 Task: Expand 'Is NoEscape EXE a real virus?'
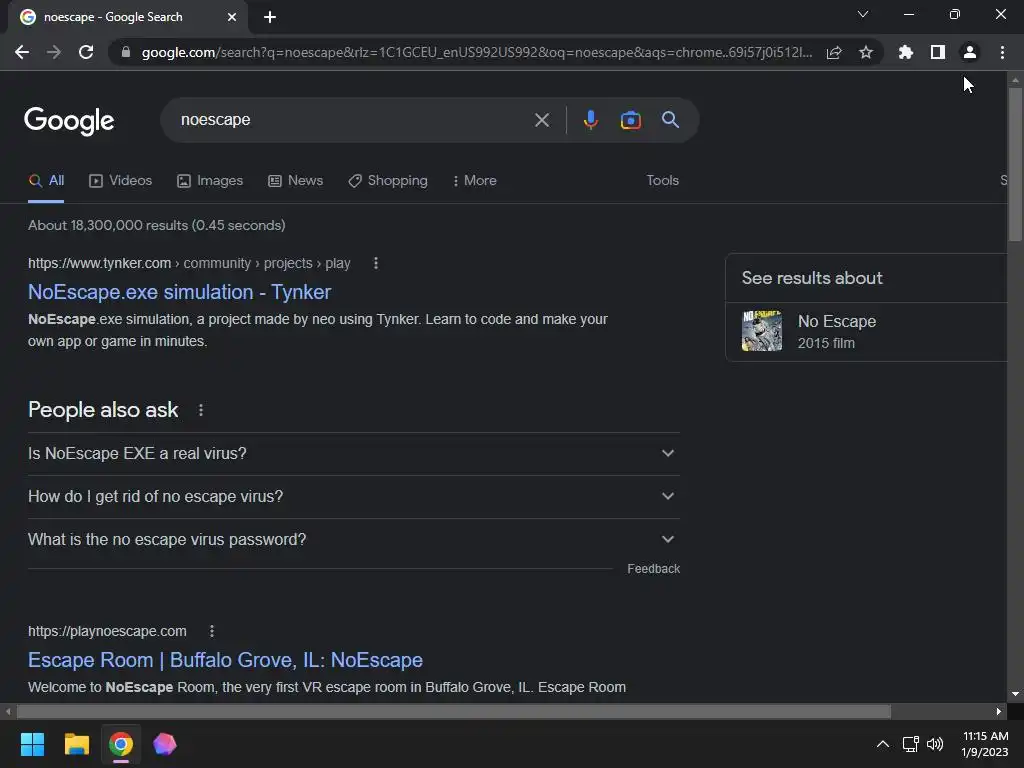point(354,453)
